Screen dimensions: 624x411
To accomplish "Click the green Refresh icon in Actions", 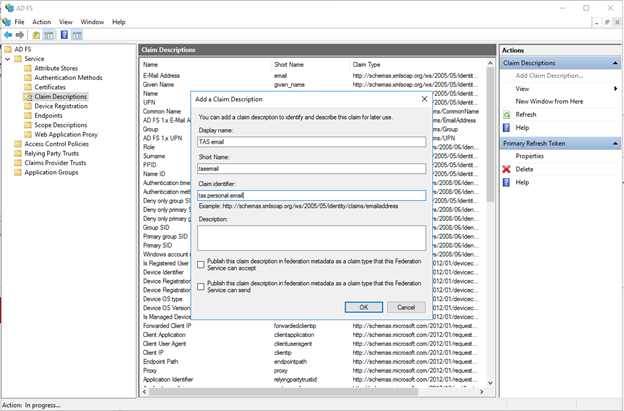I will click(507, 115).
